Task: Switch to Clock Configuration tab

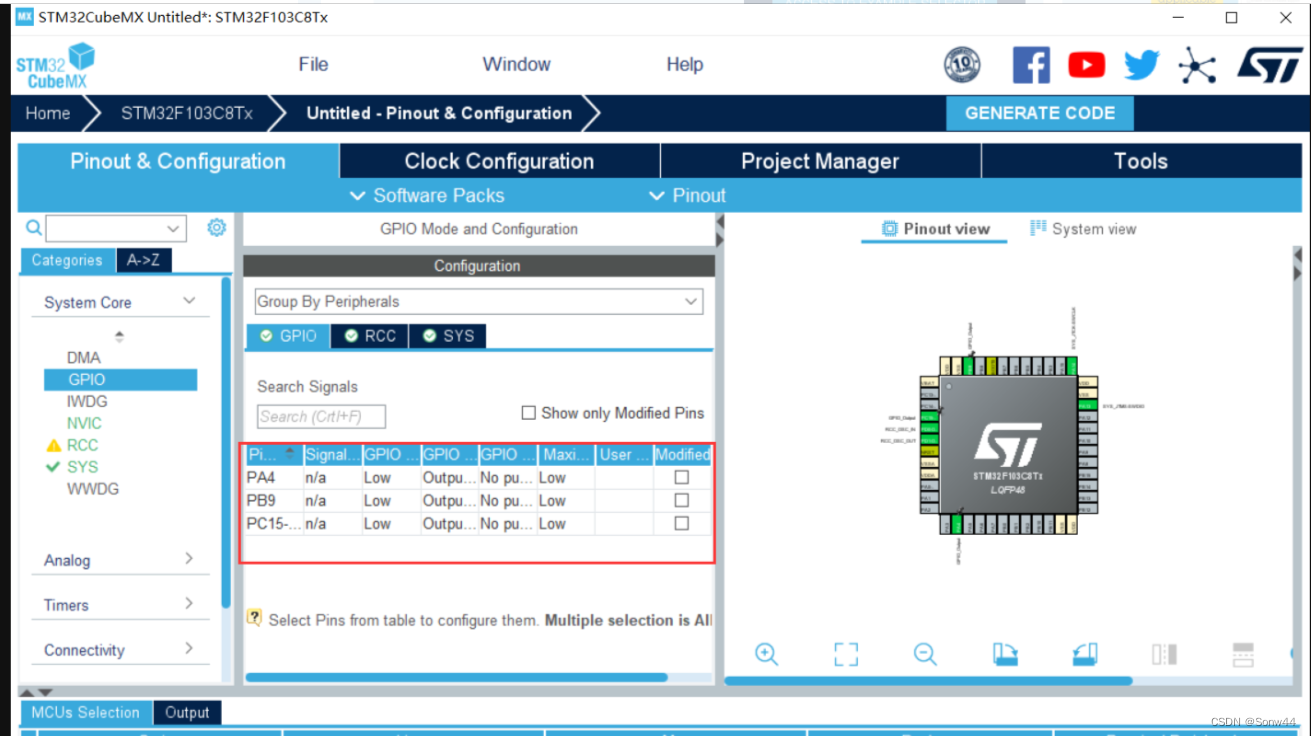Action: [x=499, y=161]
